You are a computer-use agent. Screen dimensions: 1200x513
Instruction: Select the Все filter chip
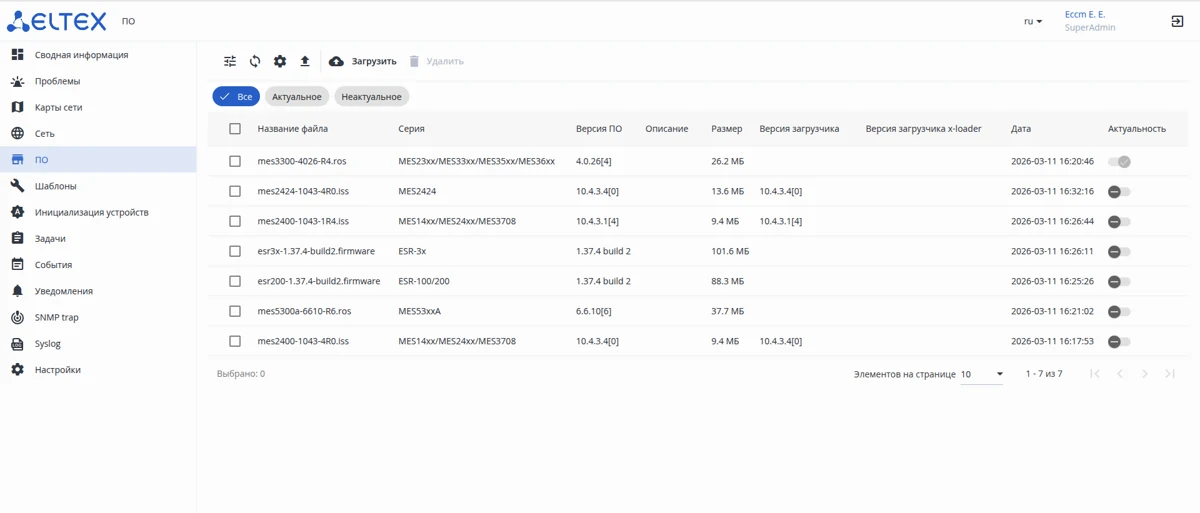click(236, 97)
